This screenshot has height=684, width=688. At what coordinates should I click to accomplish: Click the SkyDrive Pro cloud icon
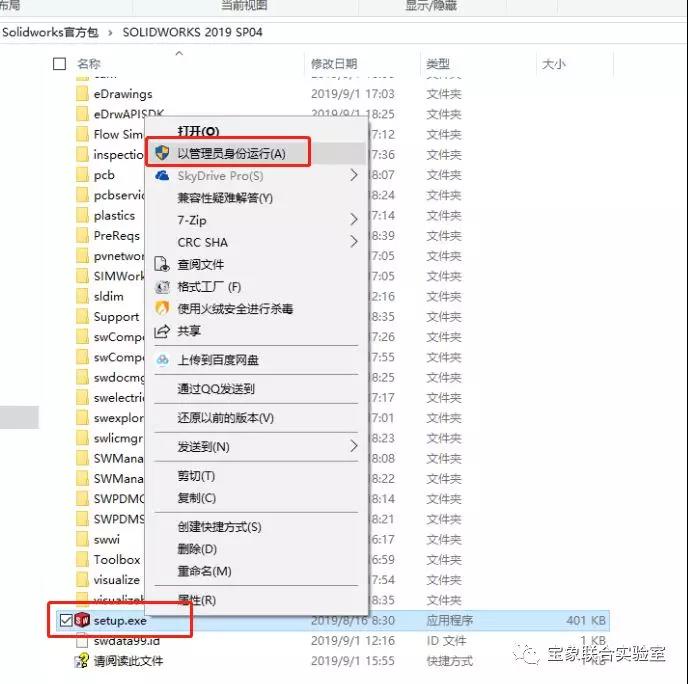coord(162,175)
